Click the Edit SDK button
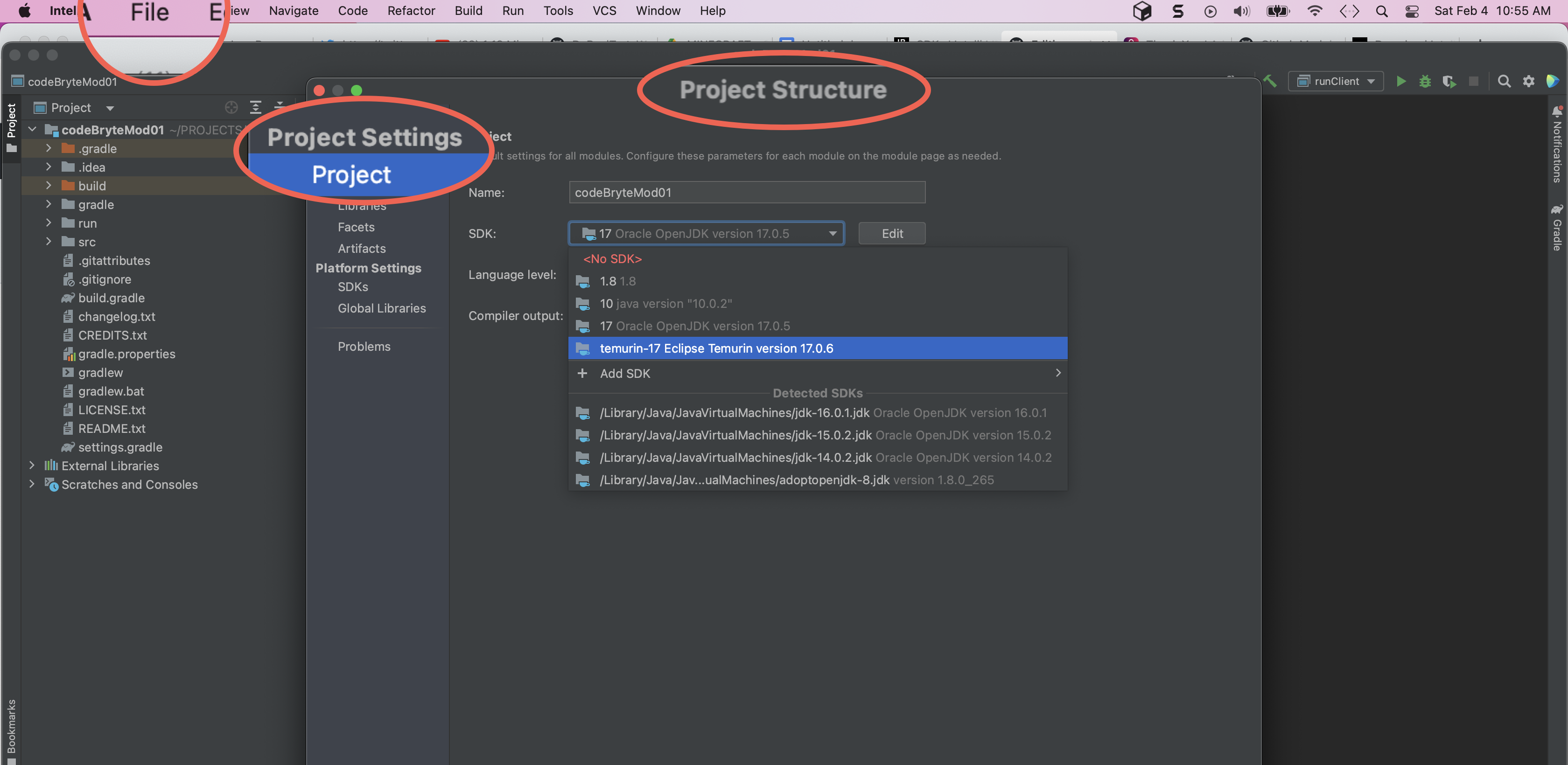 click(892, 234)
